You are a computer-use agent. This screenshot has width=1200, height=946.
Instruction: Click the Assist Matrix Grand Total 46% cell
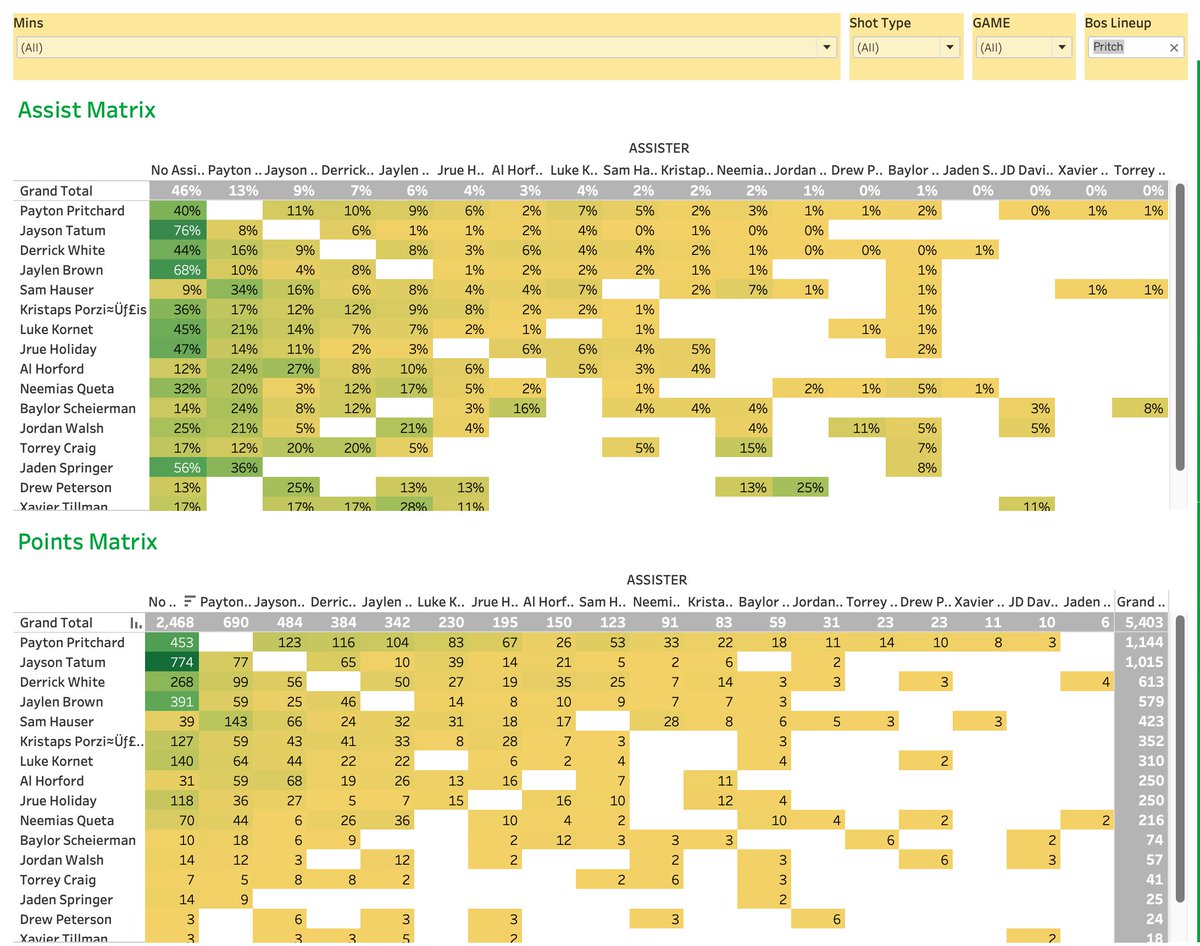[178, 191]
